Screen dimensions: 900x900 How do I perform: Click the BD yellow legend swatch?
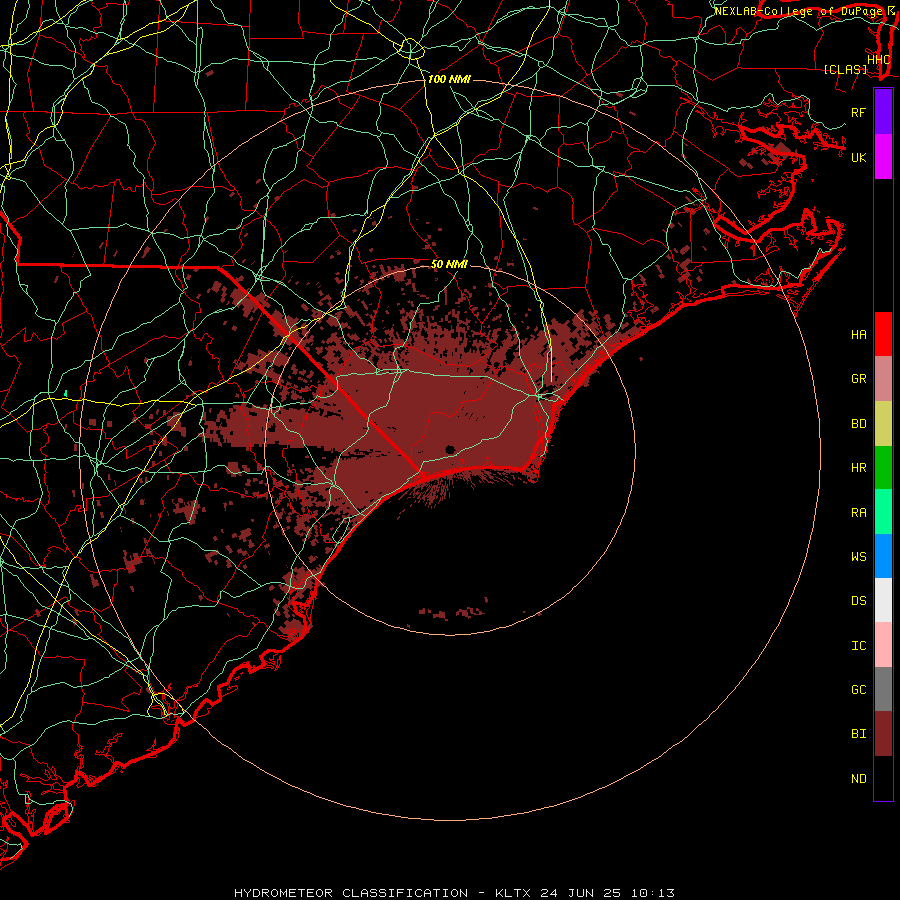pos(883,423)
